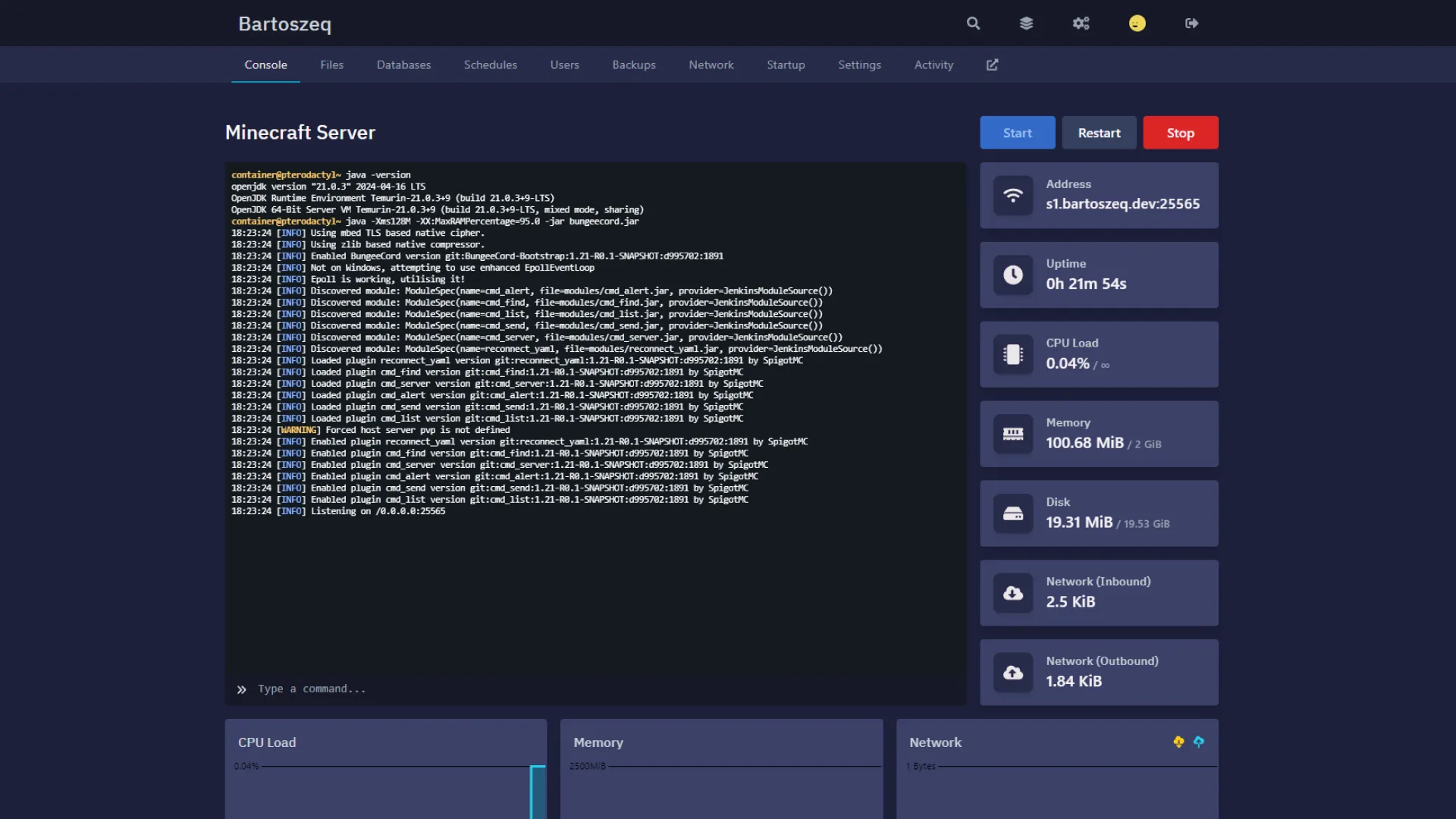This screenshot has height=819, width=1456.
Task: Click the Bartoszeq panel title link
Action: point(284,24)
